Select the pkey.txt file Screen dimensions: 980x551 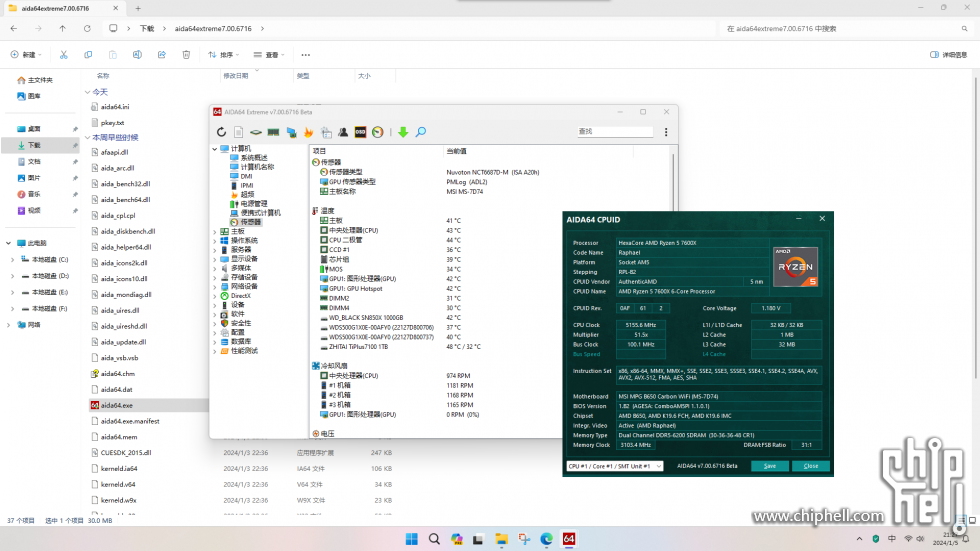click(112, 123)
